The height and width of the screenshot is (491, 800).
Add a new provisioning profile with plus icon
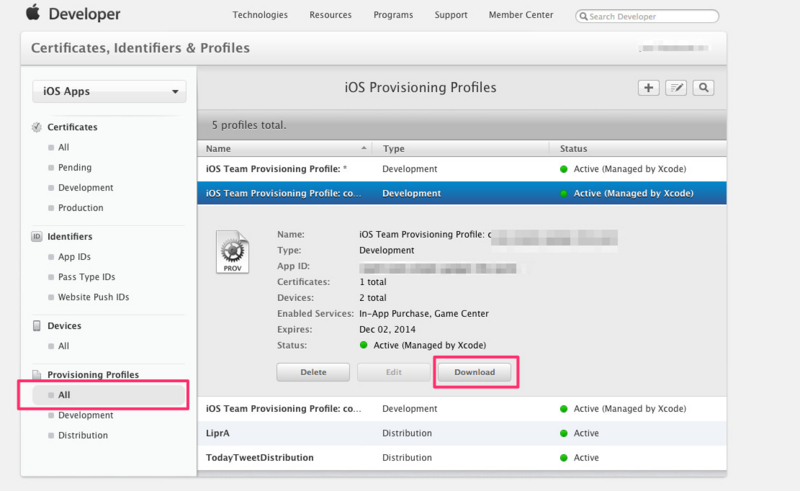[648, 88]
